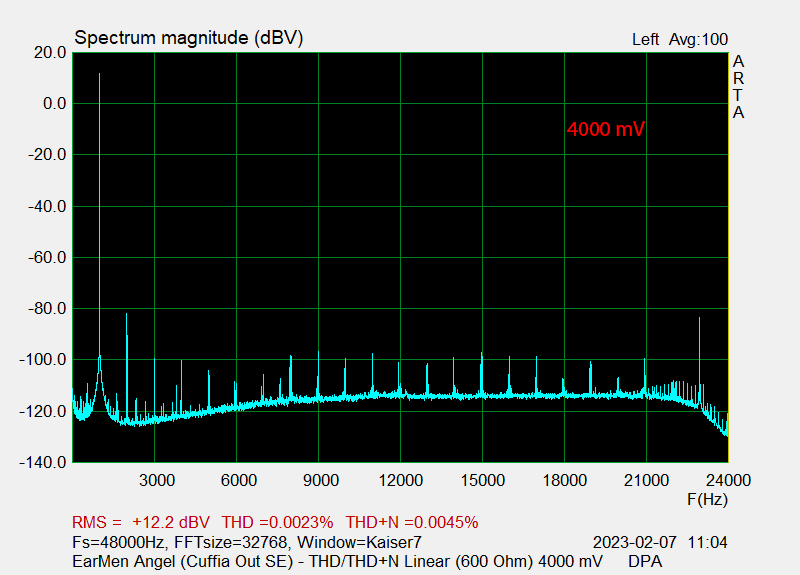Click the 'THD =0.0023%' value
Screen dimensions: 800x575
point(277,522)
